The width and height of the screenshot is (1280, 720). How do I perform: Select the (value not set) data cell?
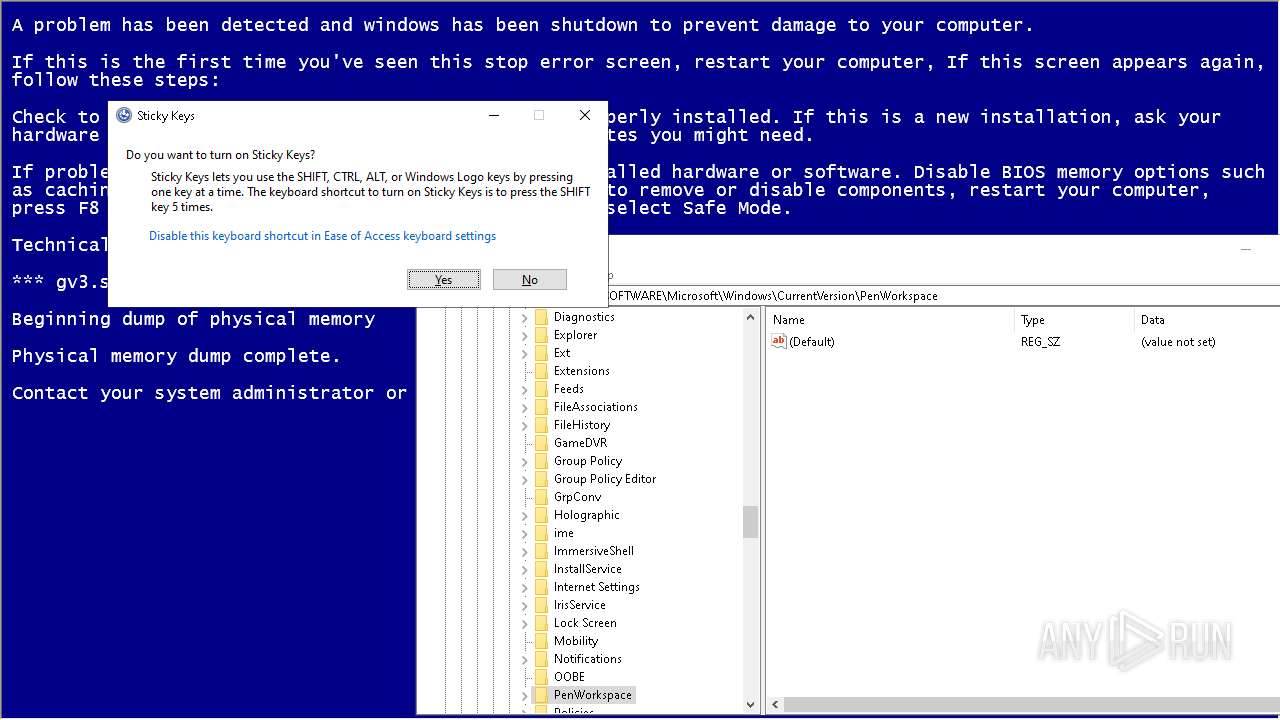[x=1178, y=342]
